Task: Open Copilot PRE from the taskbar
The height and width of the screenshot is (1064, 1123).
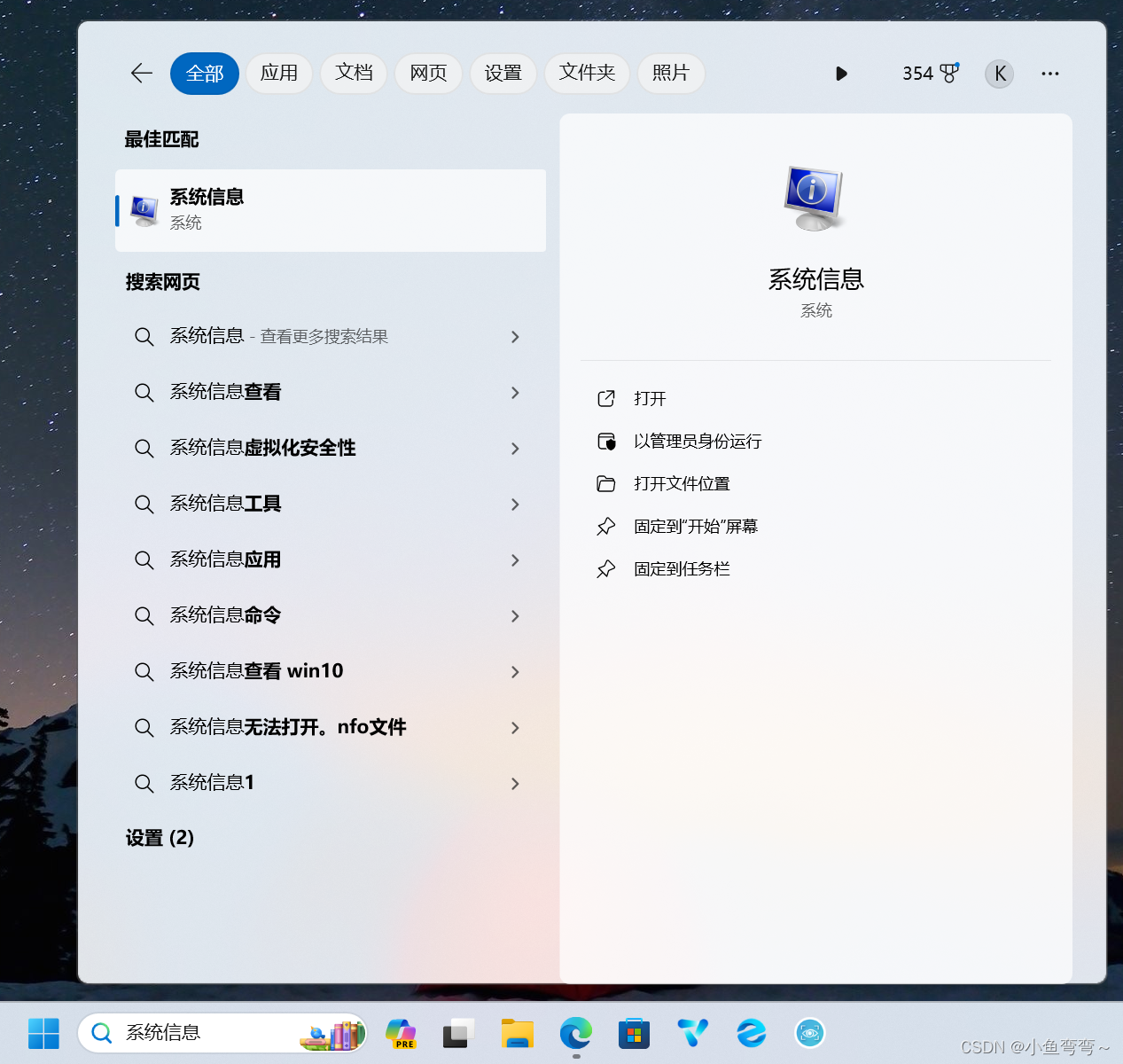Action: pyautogui.click(x=401, y=1034)
